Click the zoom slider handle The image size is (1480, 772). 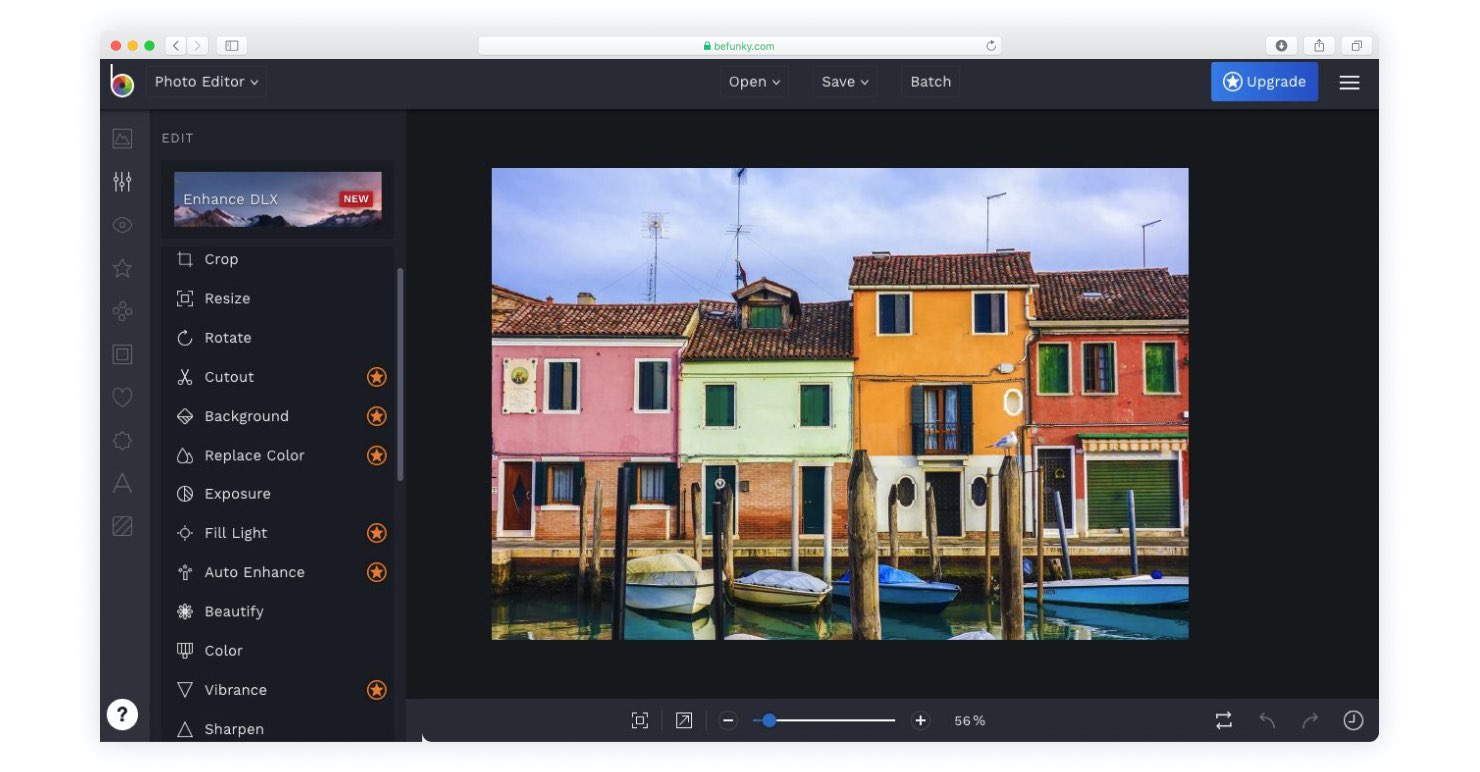(x=768, y=720)
